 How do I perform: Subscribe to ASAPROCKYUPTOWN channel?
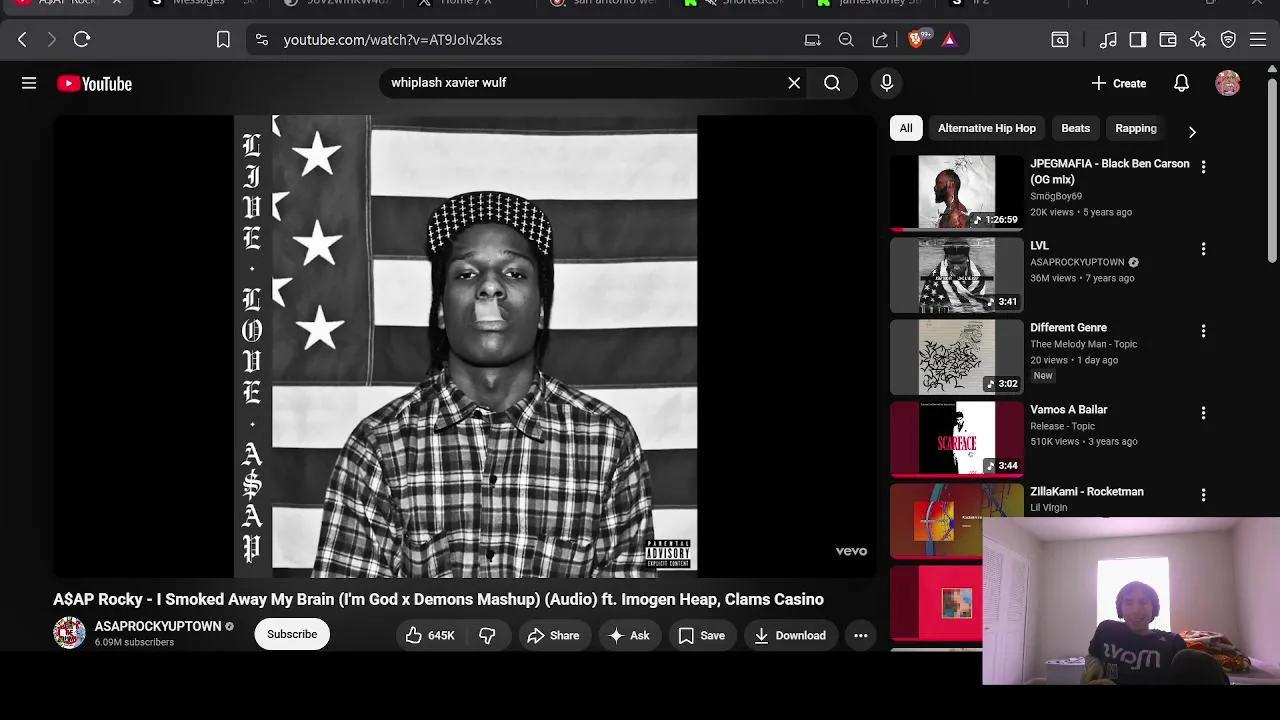pyautogui.click(x=292, y=634)
